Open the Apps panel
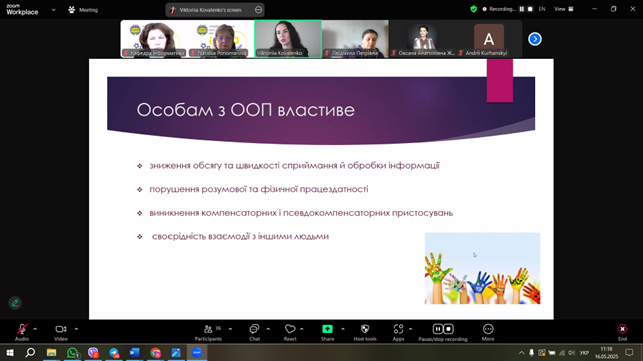The width and height of the screenshot is (643, 361). click(x=398, y=332)
